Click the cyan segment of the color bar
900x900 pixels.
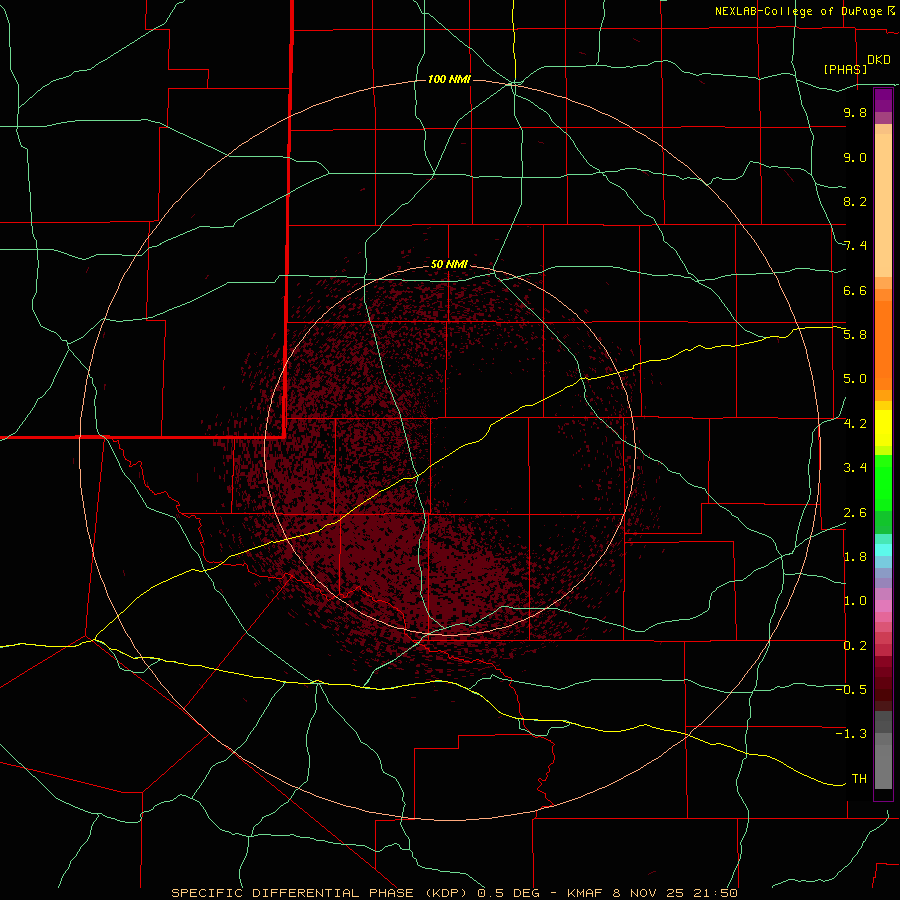883,550
